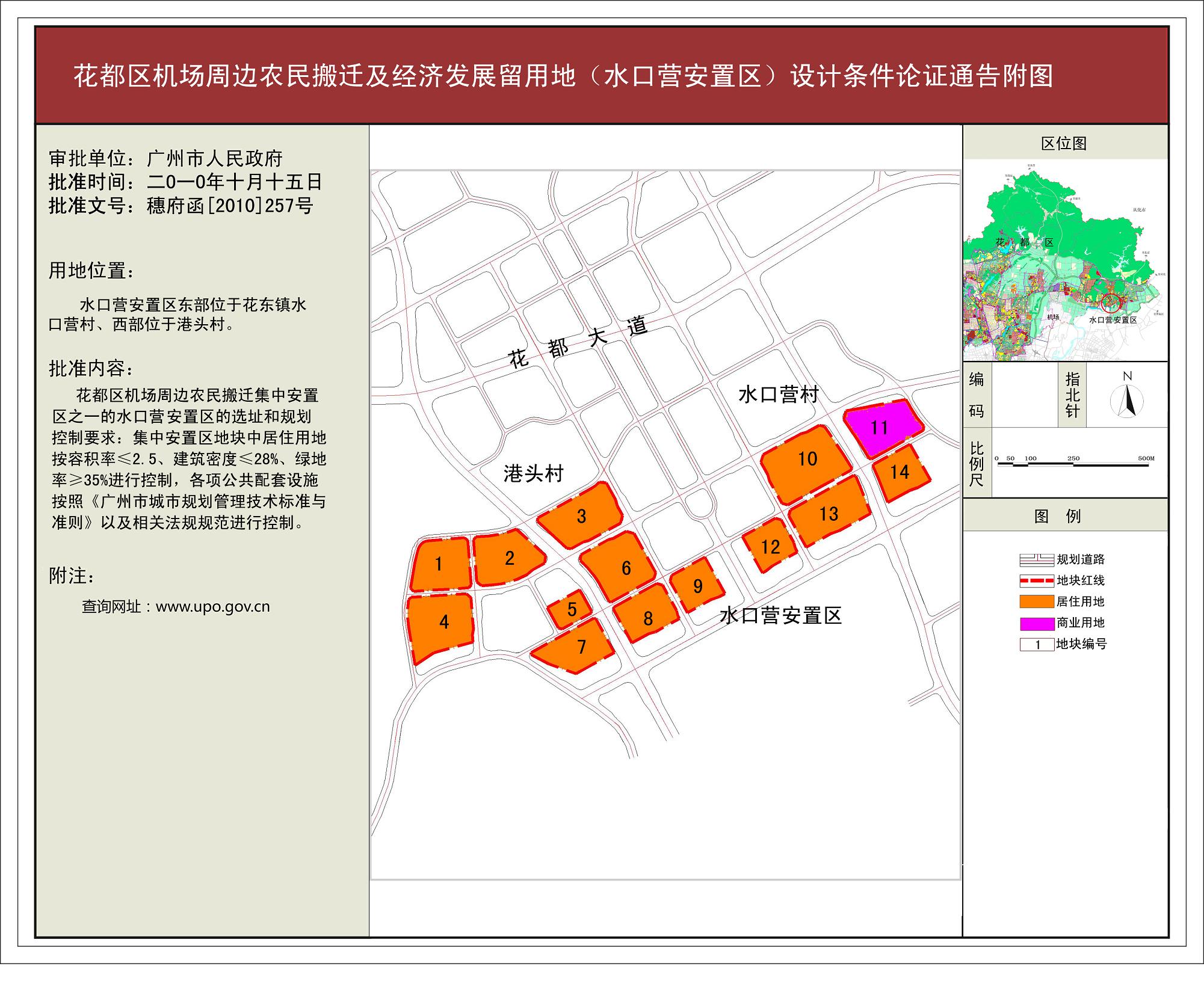Screen dimensions: 1204x981
Task: Click the 港头村 village label
Action: pyautogui.click(x=533, y=474)
